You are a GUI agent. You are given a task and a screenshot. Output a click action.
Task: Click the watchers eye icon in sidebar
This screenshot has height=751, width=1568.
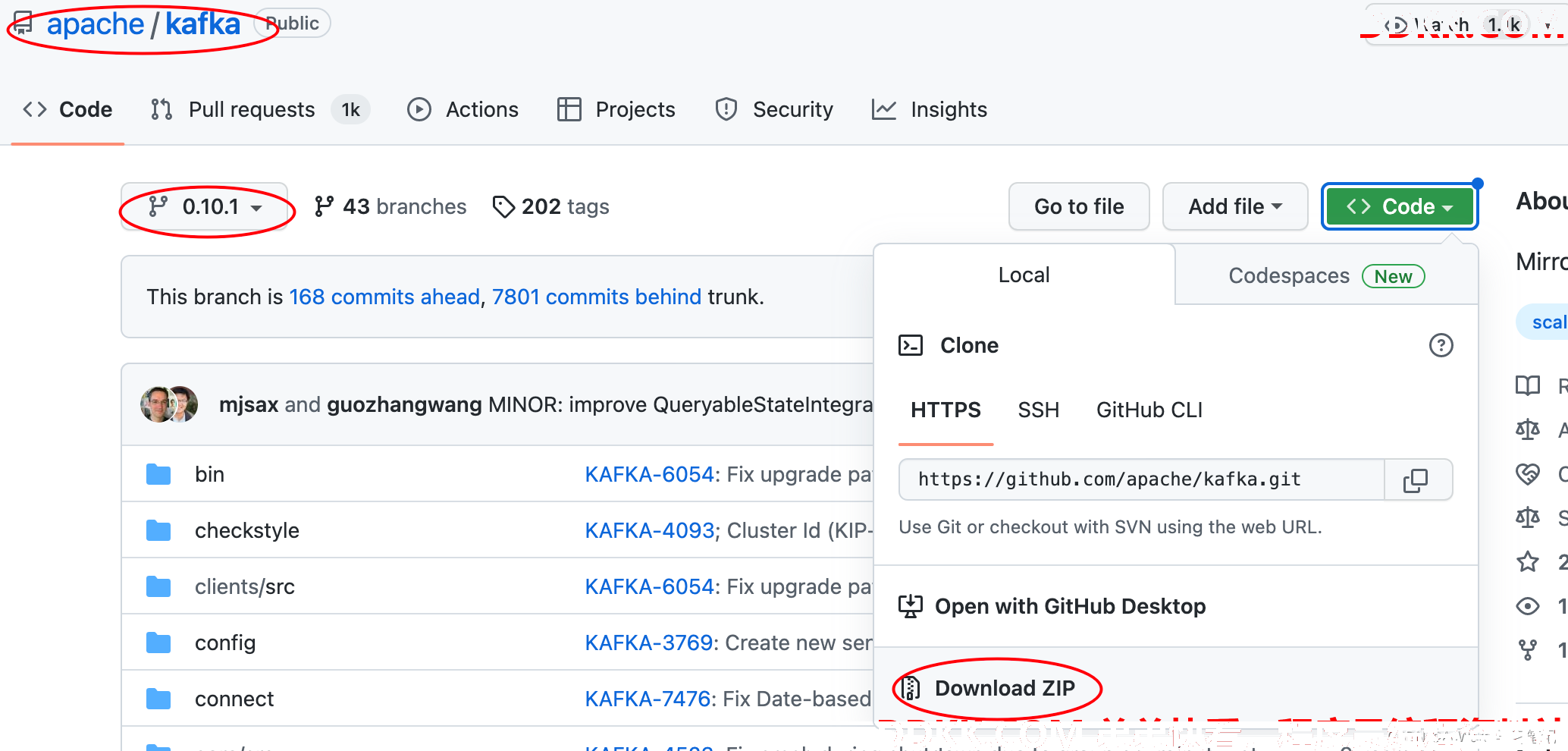(x=1528, y=606)
